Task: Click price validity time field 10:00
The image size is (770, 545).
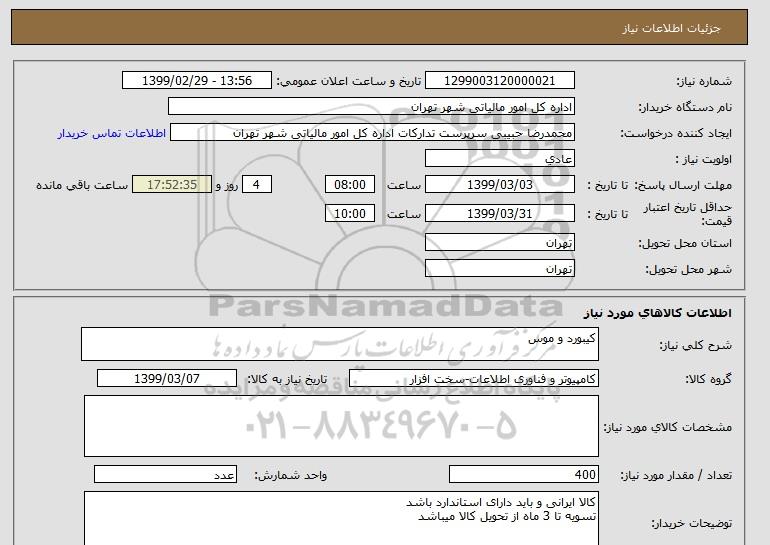Action: click(x=350, y=214)
